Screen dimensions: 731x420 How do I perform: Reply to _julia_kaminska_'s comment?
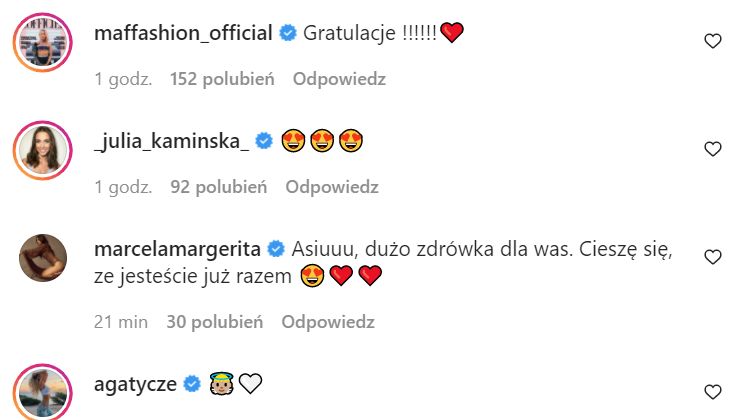(332, 186)
